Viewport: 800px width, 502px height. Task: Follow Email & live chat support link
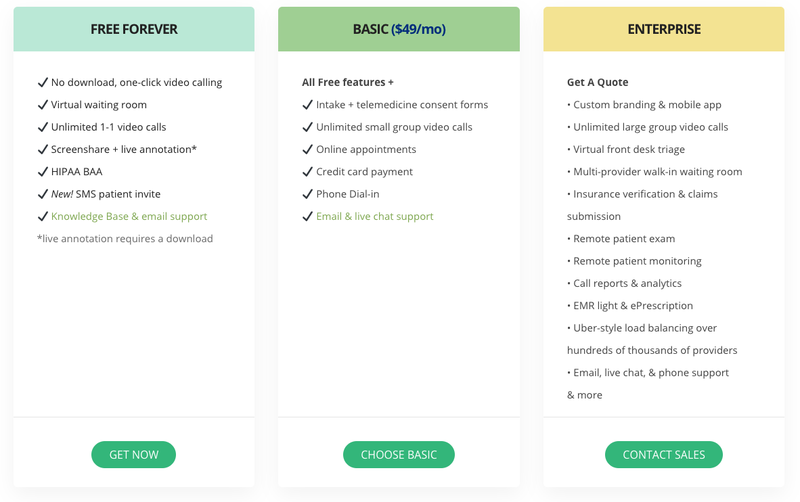point(374,216)
